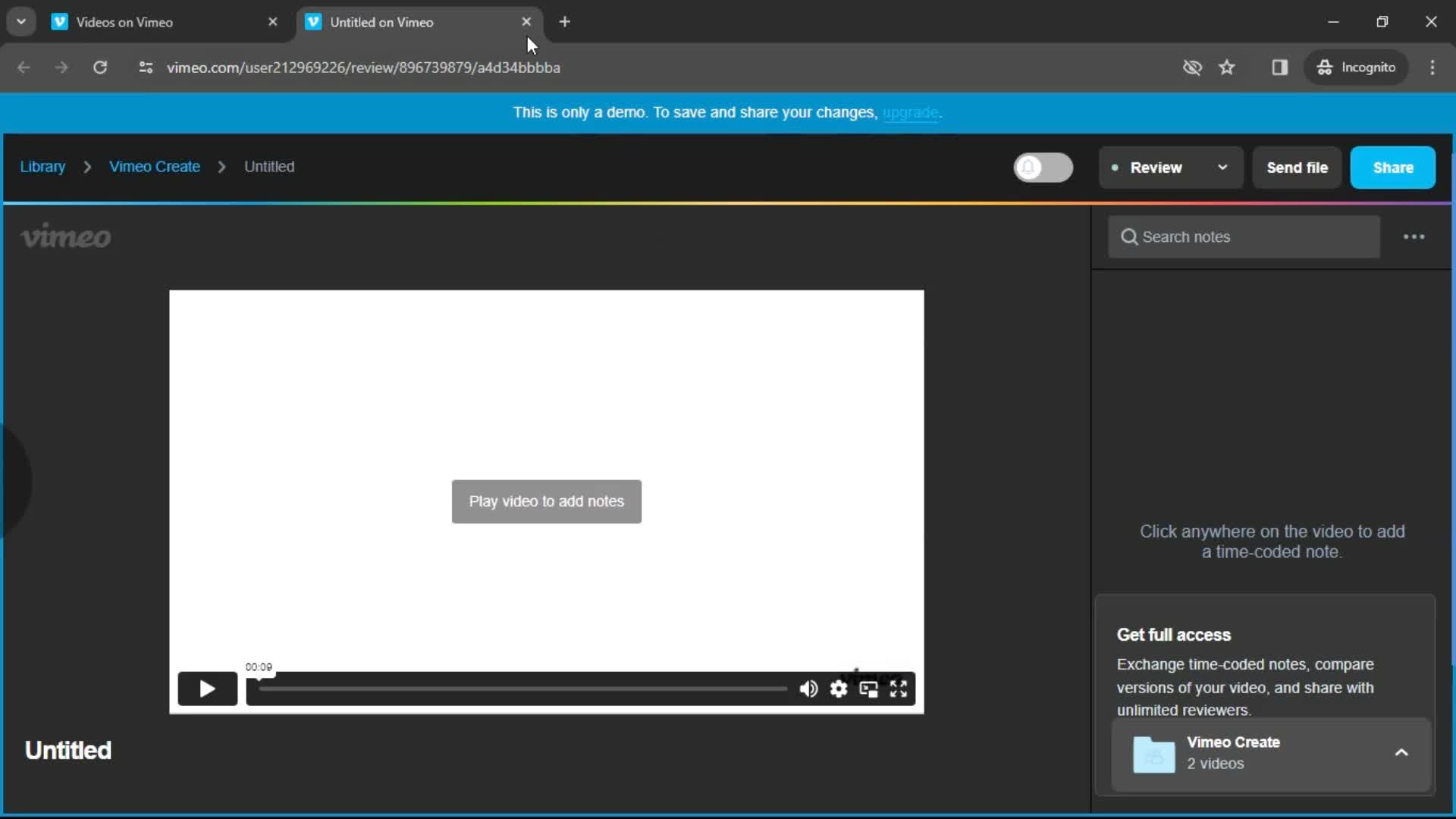
Task: Click the Vimeo Create folder icon
Action: click(1153, 754)
